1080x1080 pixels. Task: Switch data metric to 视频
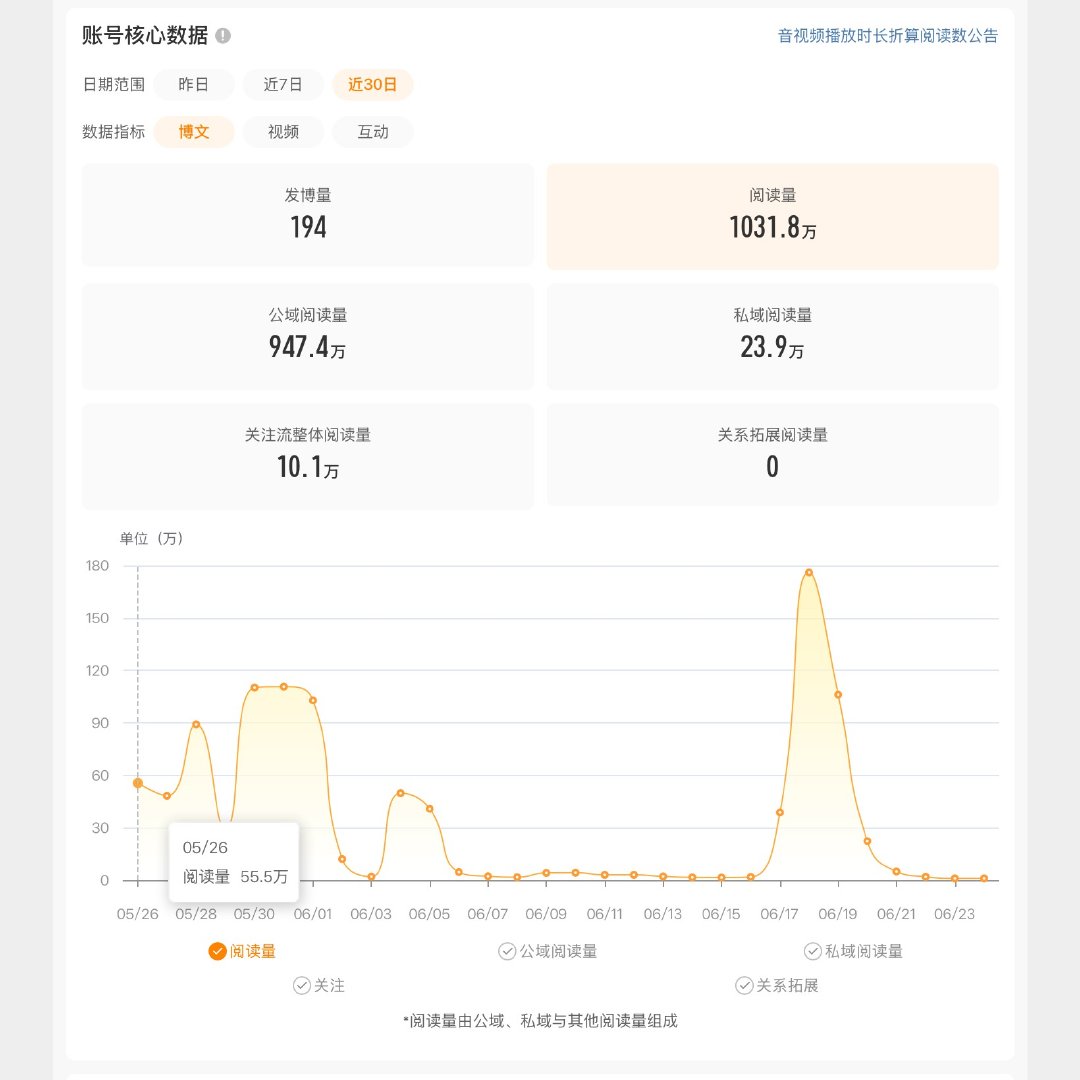tap(283, 132)
